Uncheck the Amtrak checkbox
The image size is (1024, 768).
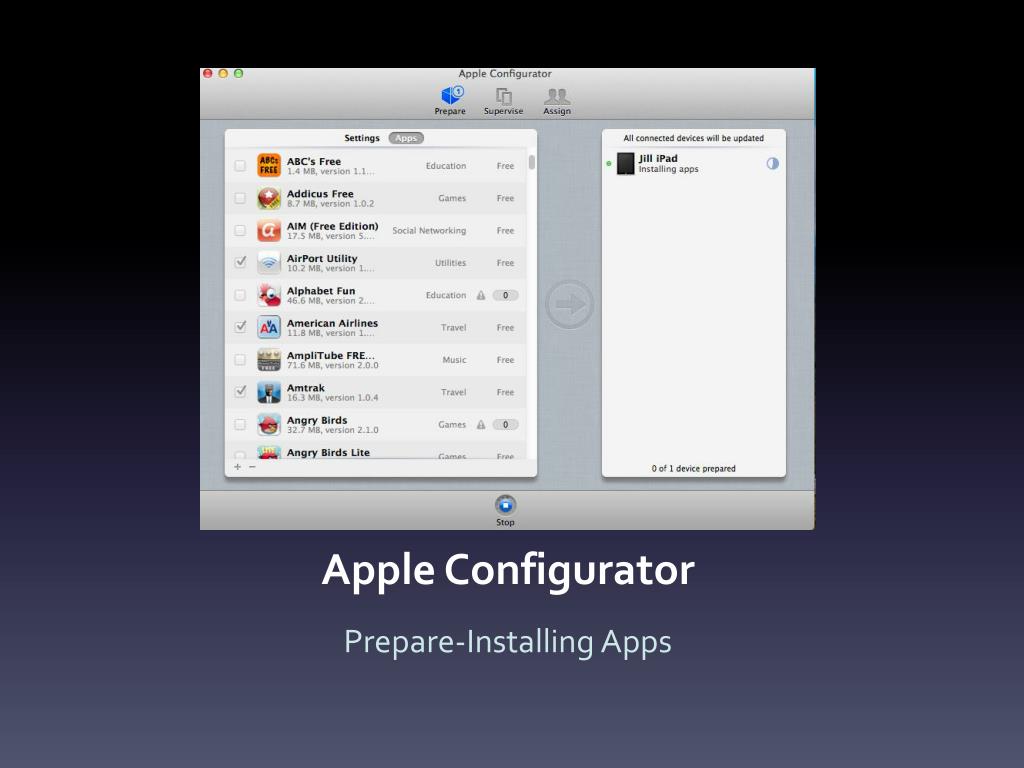pyautogui.click(x=240, y=392)
